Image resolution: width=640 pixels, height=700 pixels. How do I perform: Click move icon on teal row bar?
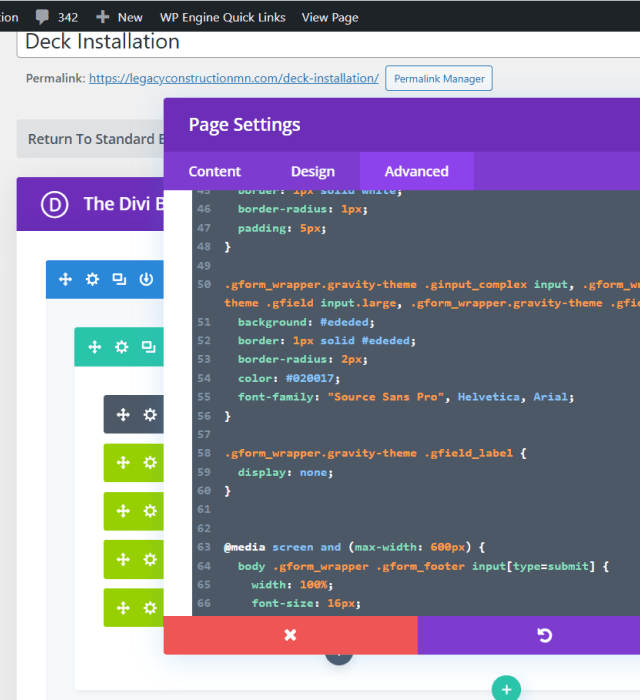point(95,347)
